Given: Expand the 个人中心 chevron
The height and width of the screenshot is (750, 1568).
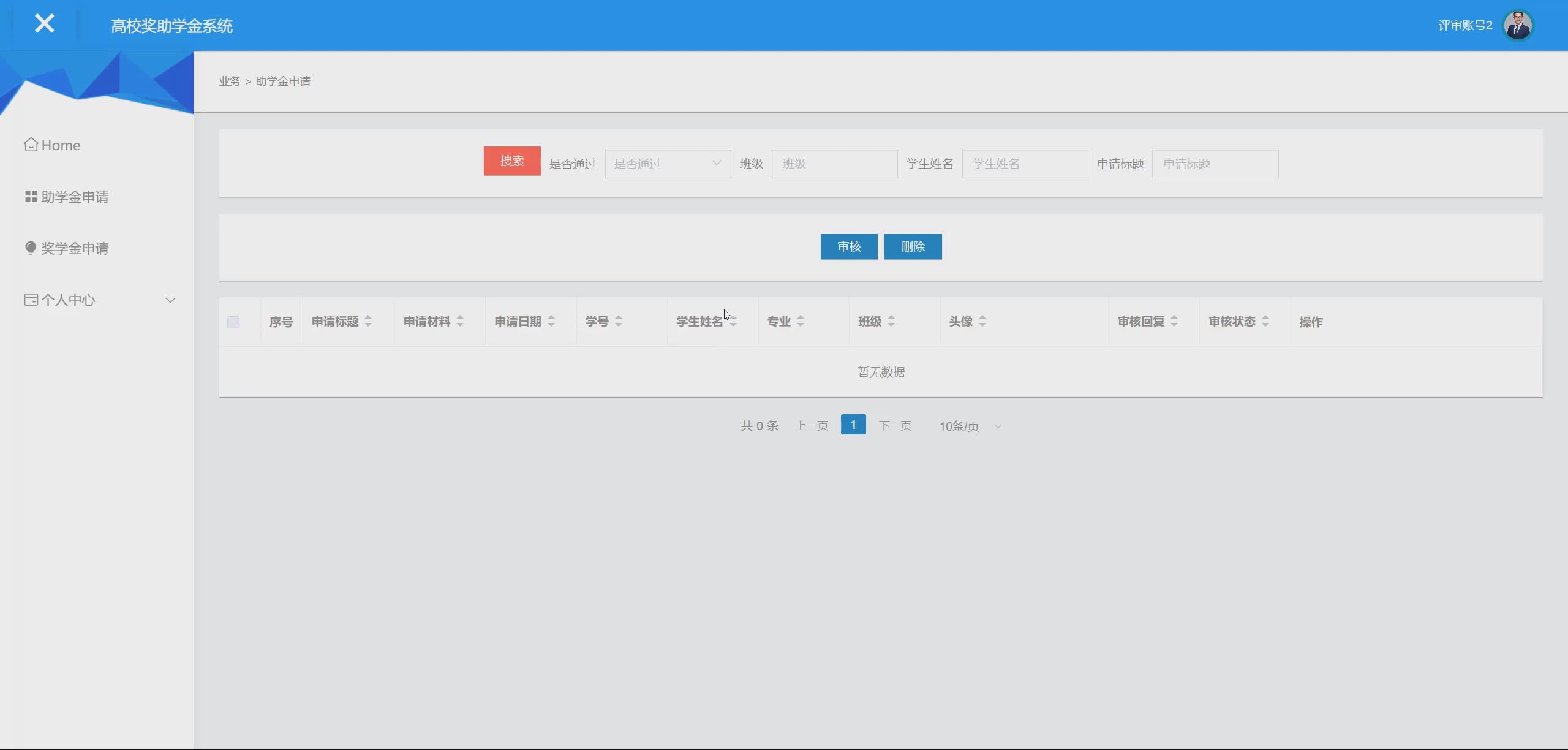Looking at the screenshot, I should tap(170, 300).
